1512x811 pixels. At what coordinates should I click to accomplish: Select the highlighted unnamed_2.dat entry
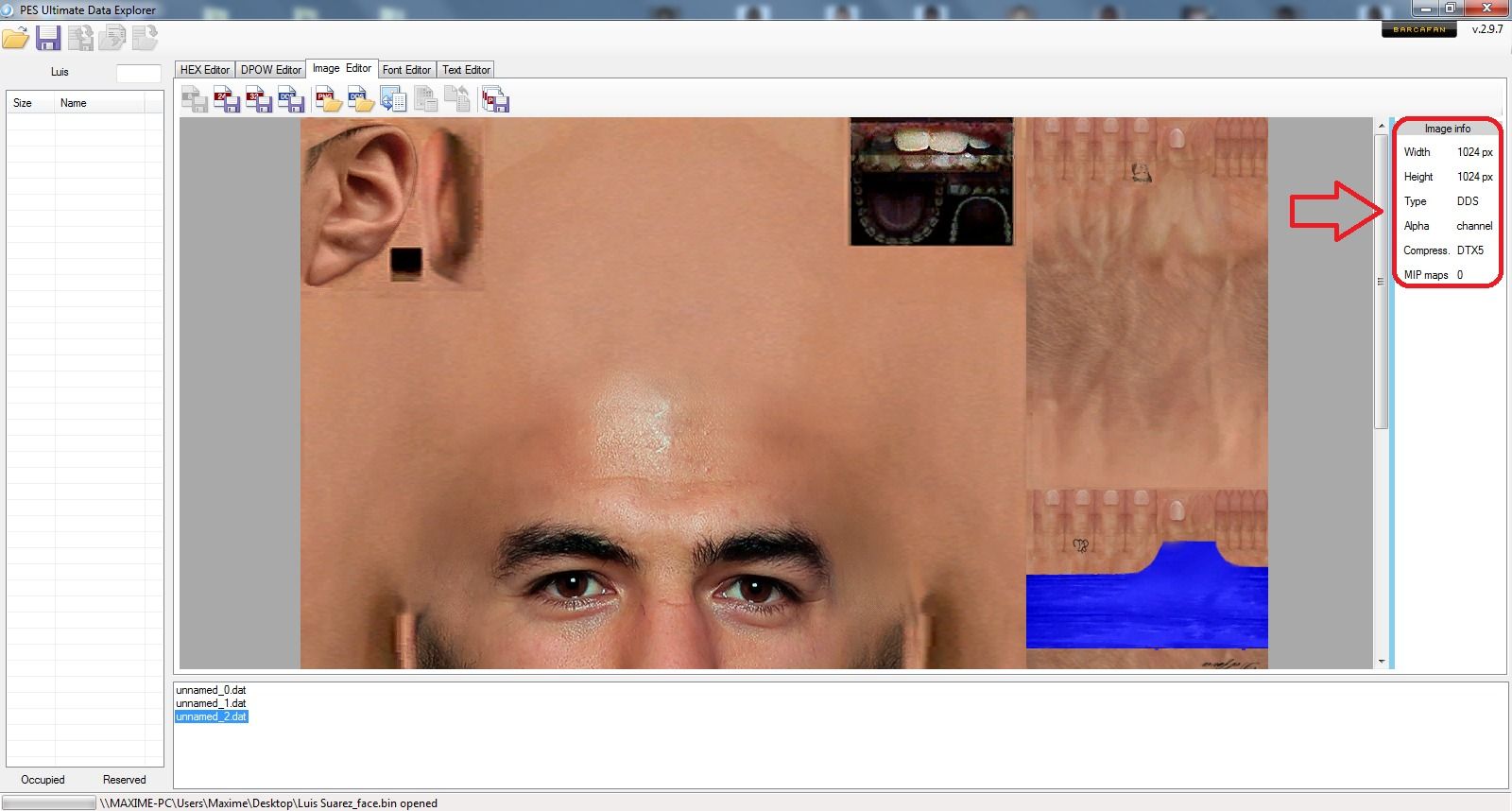211,716
